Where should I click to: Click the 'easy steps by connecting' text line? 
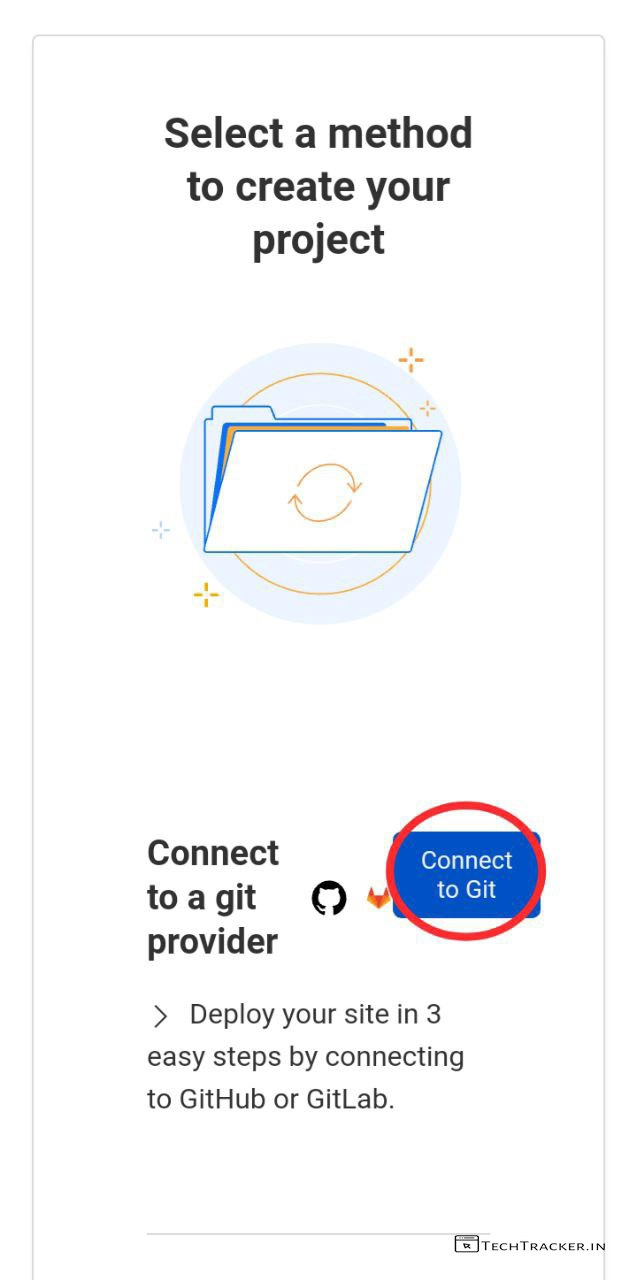306,1057
